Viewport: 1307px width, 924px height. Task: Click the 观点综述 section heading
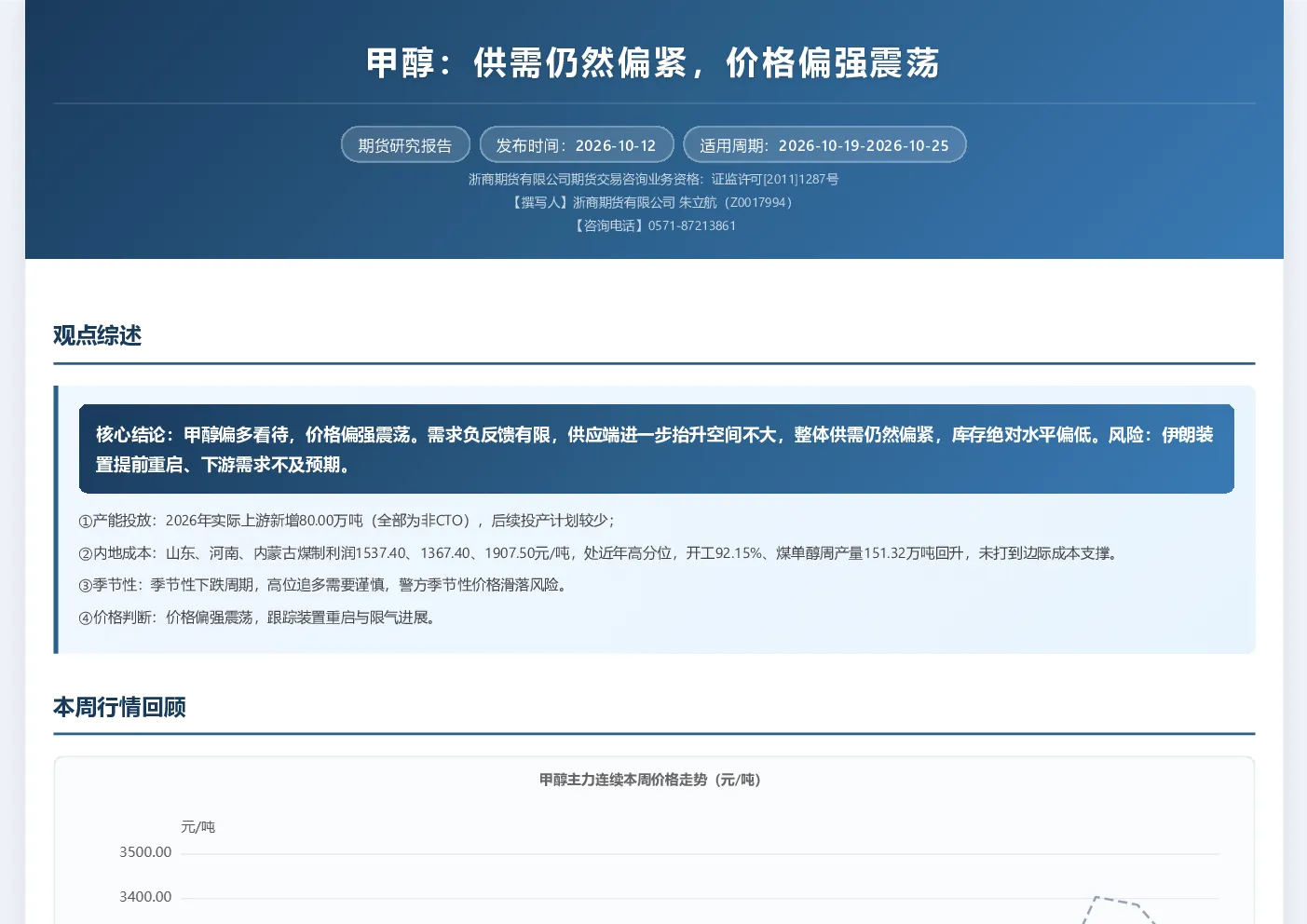(98, 335)
